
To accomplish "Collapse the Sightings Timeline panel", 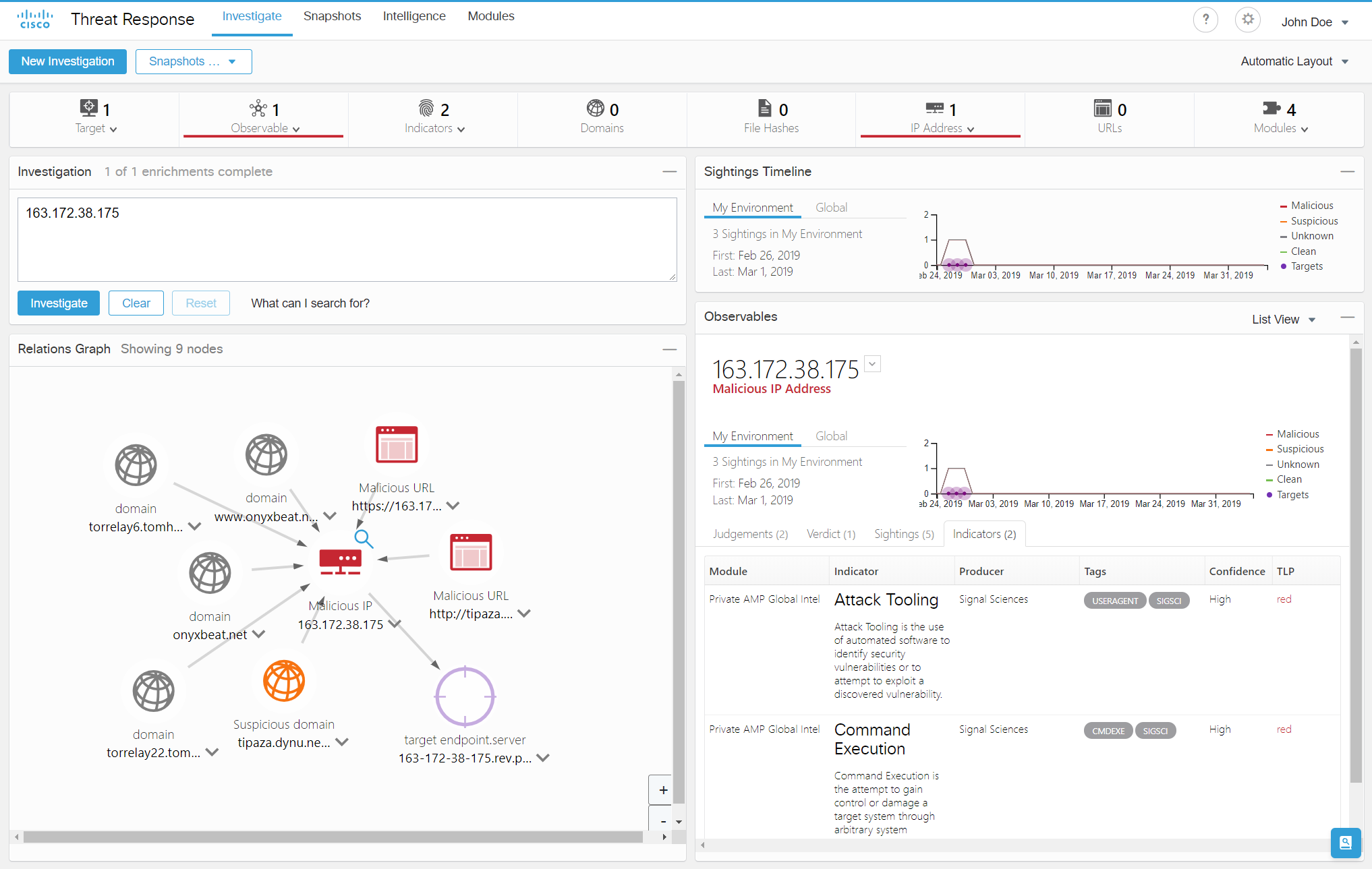I will pyautogui.click(x=1347, y=172).
